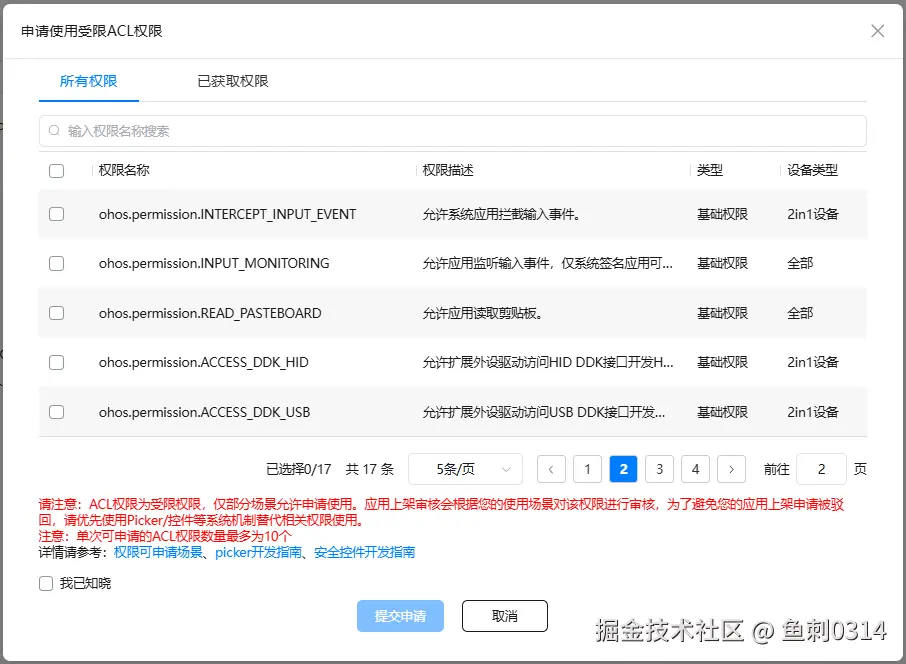Tick the select-all header checkbox
This screenshot has width=906, height=664.
coord(57,170)
